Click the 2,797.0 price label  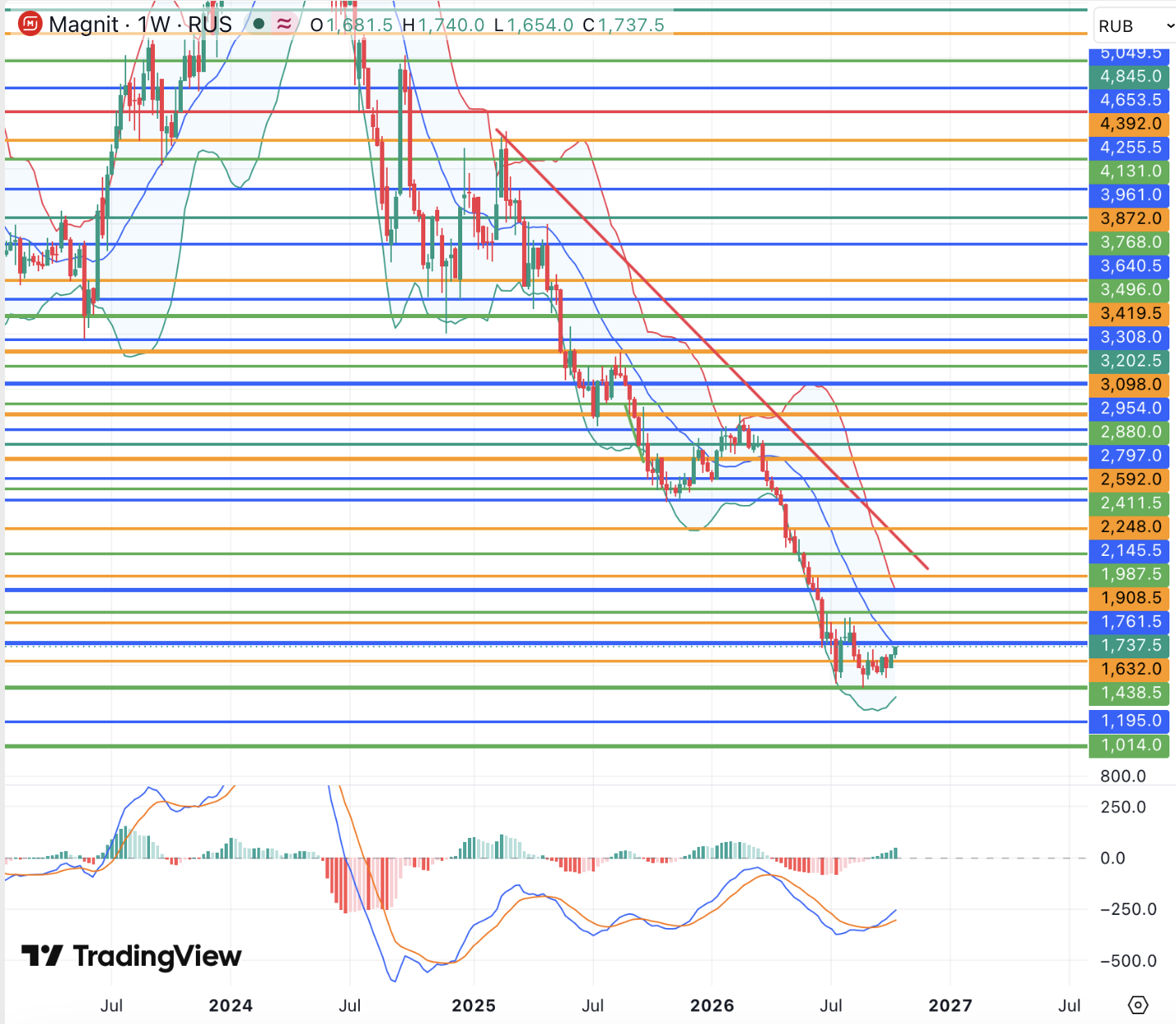pyautogui.click(x=1130, y=457)
